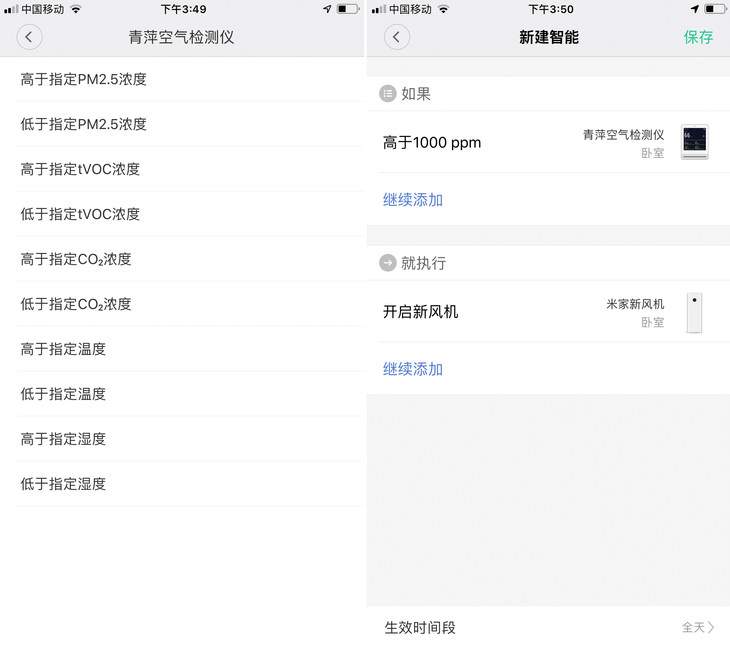Tap 继续添加 under 如果 section
Screen dimensions: 730x649
[x=412, y=200]
